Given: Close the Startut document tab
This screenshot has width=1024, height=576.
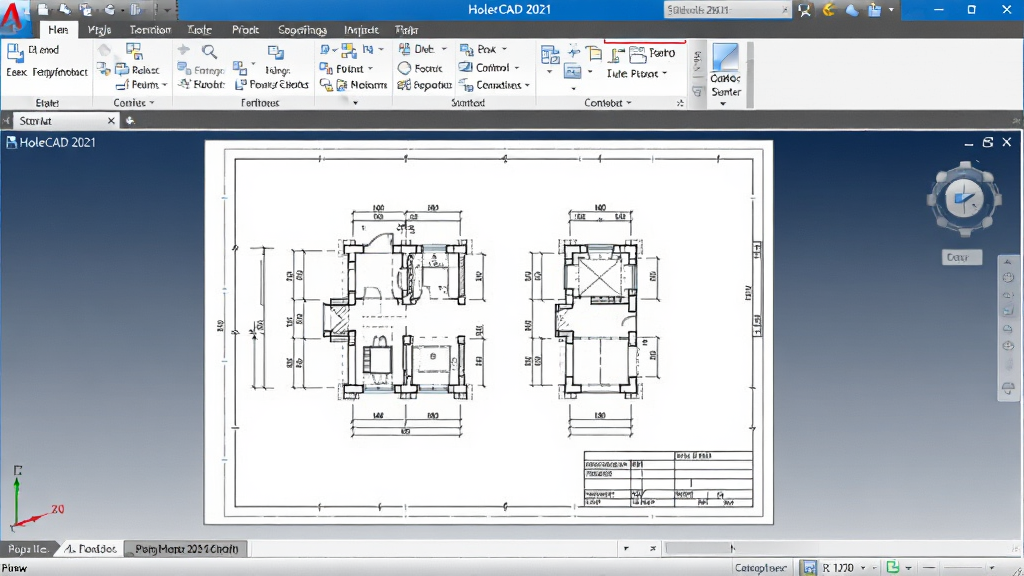Looking at the screenshot, I should coord(111,121).
